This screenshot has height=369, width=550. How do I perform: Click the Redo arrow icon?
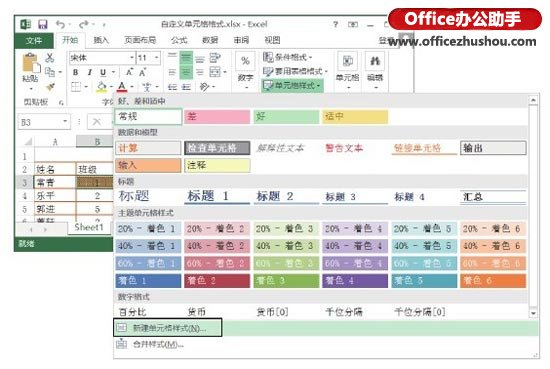(83, 25)
